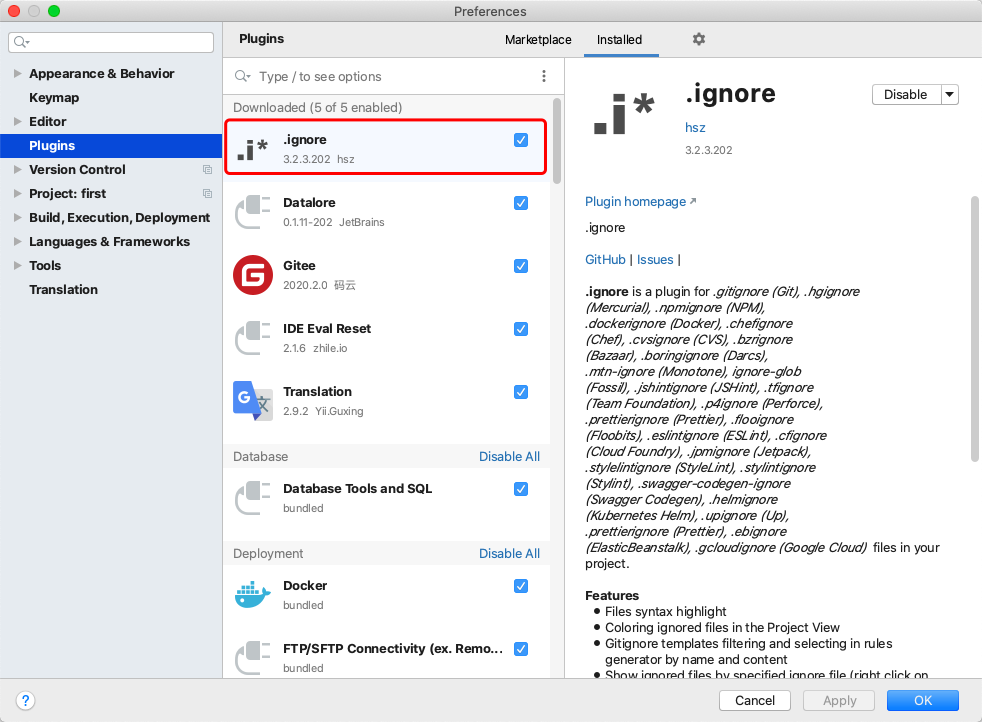
Task: Uncheck IDE Eval Reset plugin
Action: pos(521,329)
